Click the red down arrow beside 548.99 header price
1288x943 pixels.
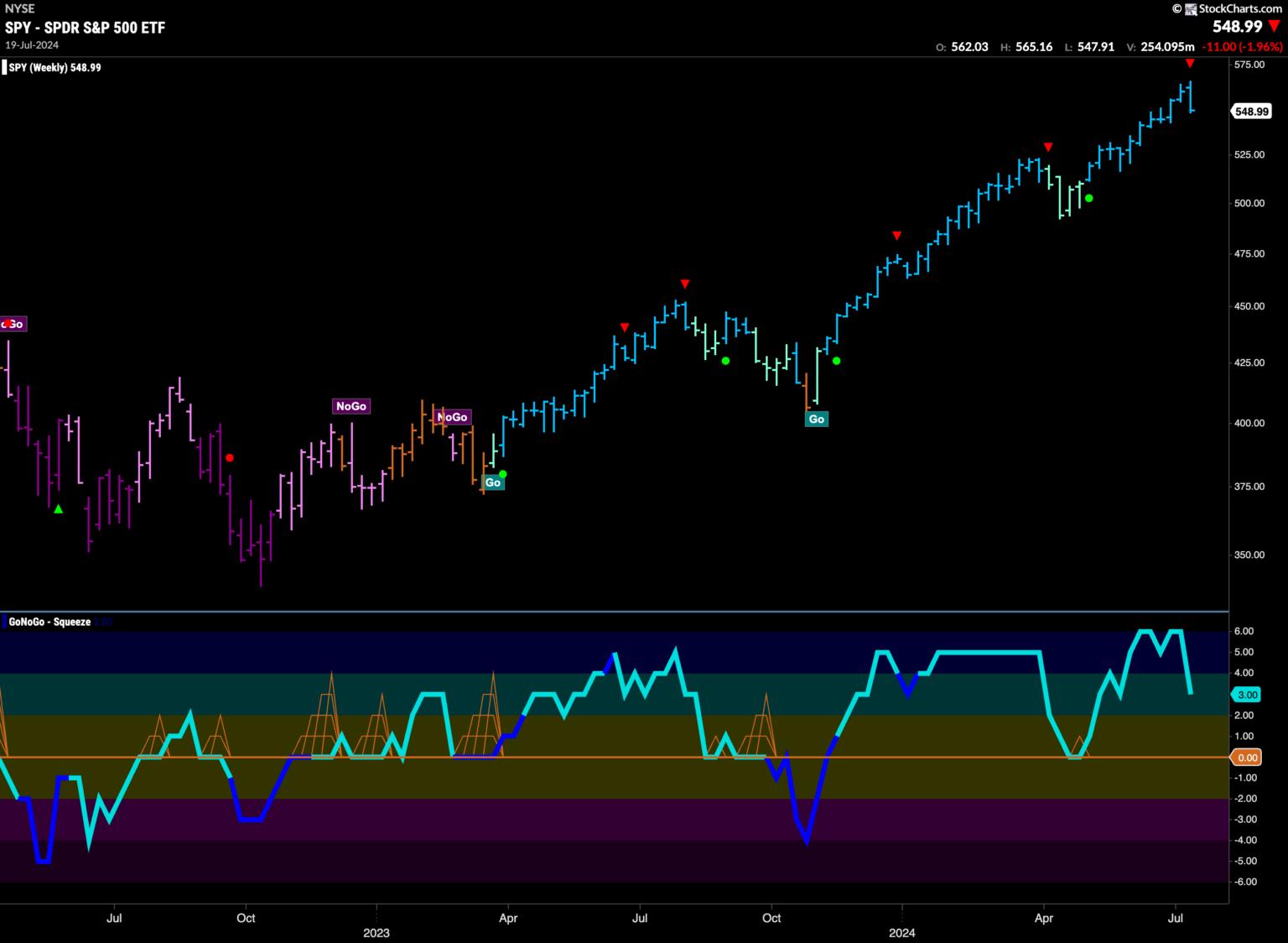(1275, 27)
